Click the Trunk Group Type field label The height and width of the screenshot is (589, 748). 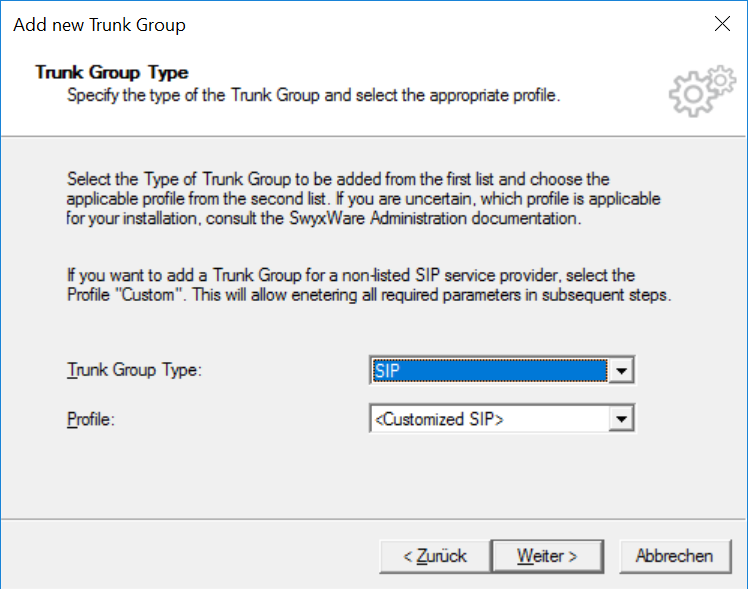point(135,370)
